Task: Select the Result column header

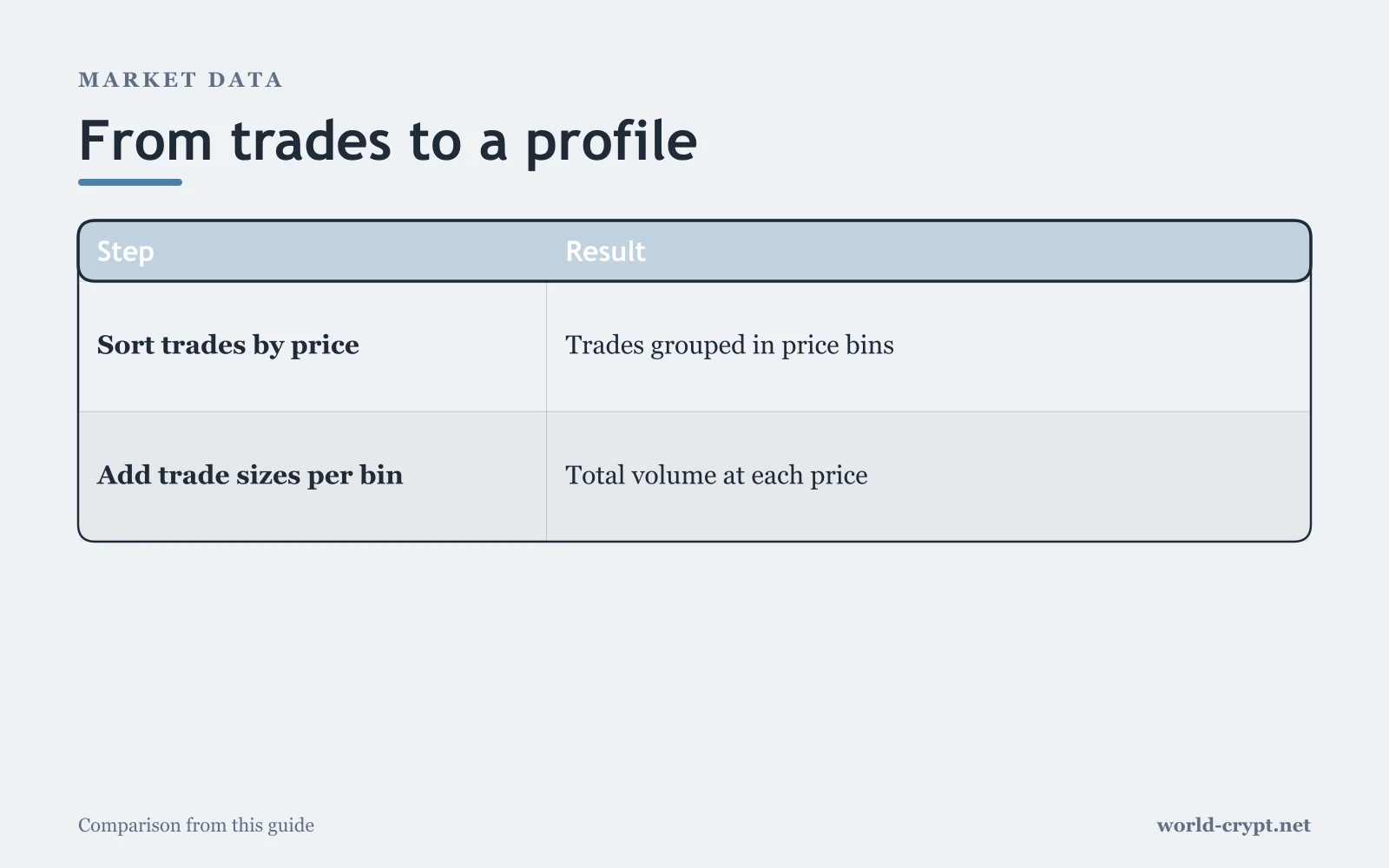Action: tap(605, 252)
